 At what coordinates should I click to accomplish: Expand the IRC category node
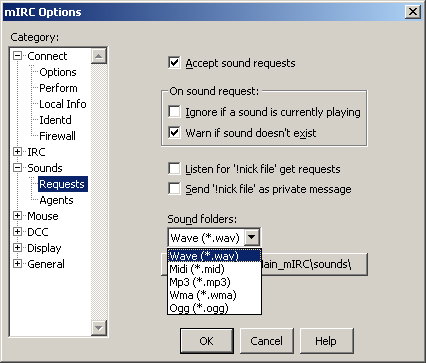17,152
